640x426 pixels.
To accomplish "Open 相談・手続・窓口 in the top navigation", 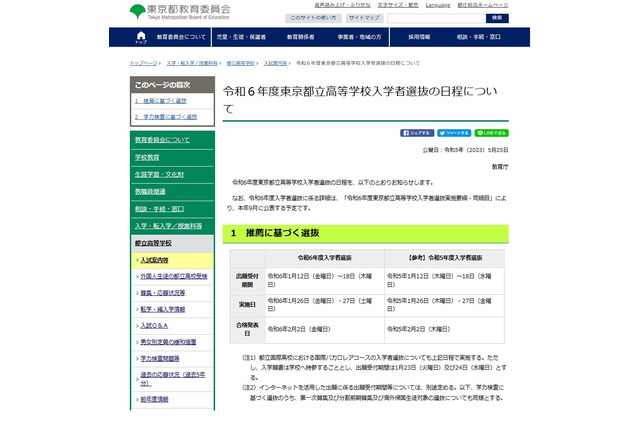I will pos(478,37).
